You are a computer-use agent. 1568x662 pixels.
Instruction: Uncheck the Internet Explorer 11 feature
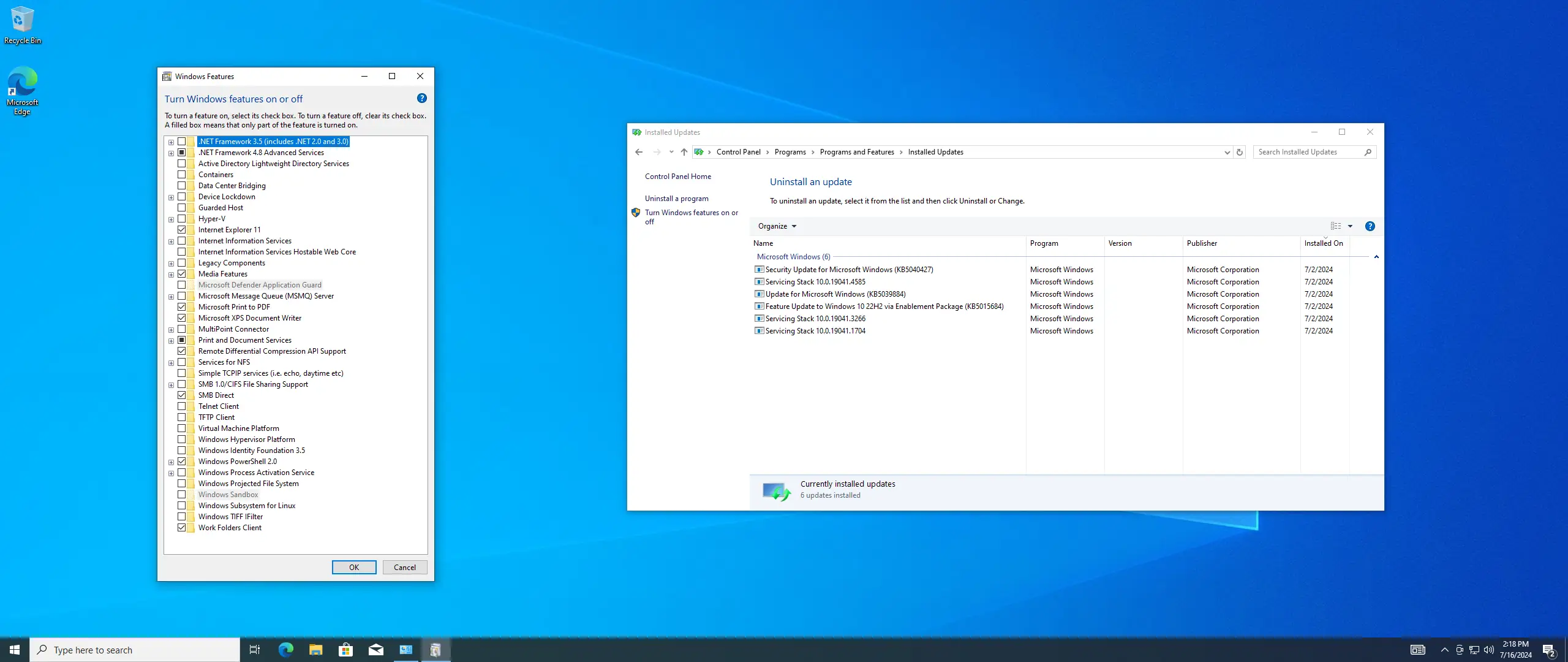(x=182, y=230)
